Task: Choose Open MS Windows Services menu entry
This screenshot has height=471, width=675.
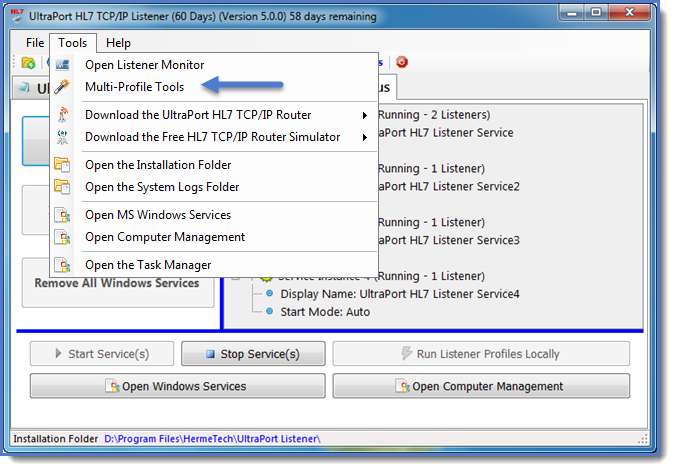Action: [x=158, y=215]
